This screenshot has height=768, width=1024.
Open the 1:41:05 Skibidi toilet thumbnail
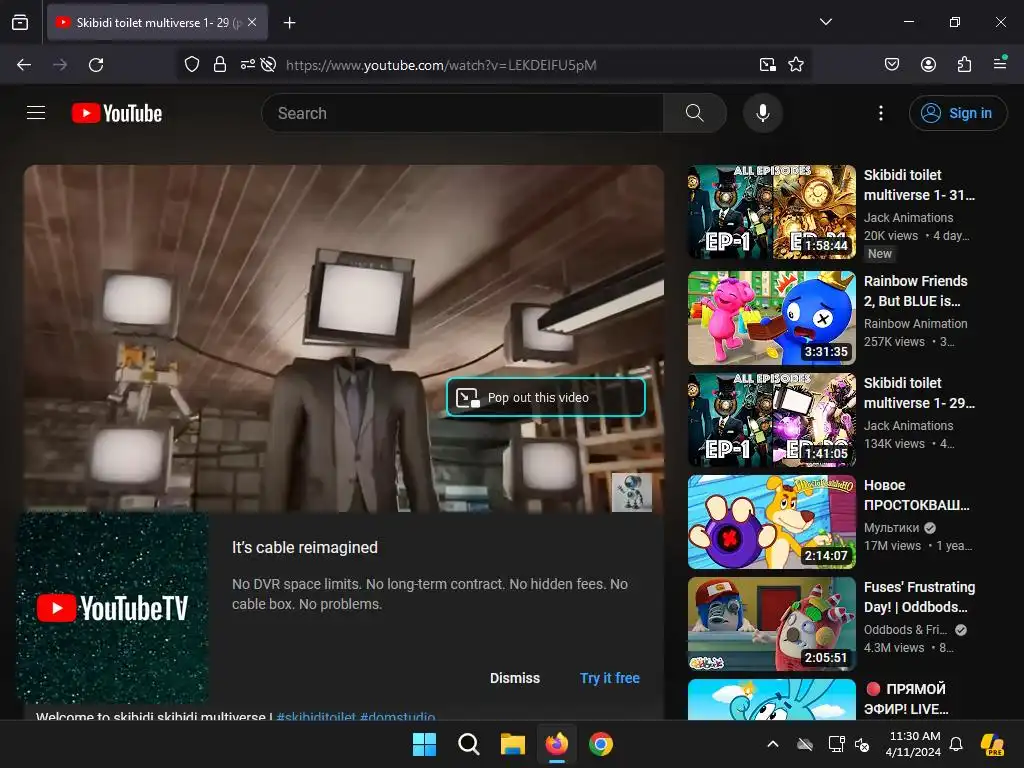(771, 420)
